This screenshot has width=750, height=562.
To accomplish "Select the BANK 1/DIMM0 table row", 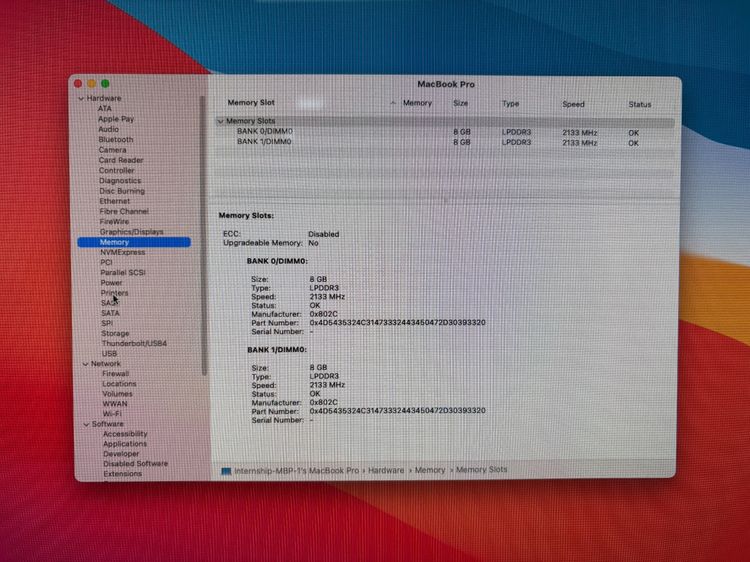I will pos(445,143).
